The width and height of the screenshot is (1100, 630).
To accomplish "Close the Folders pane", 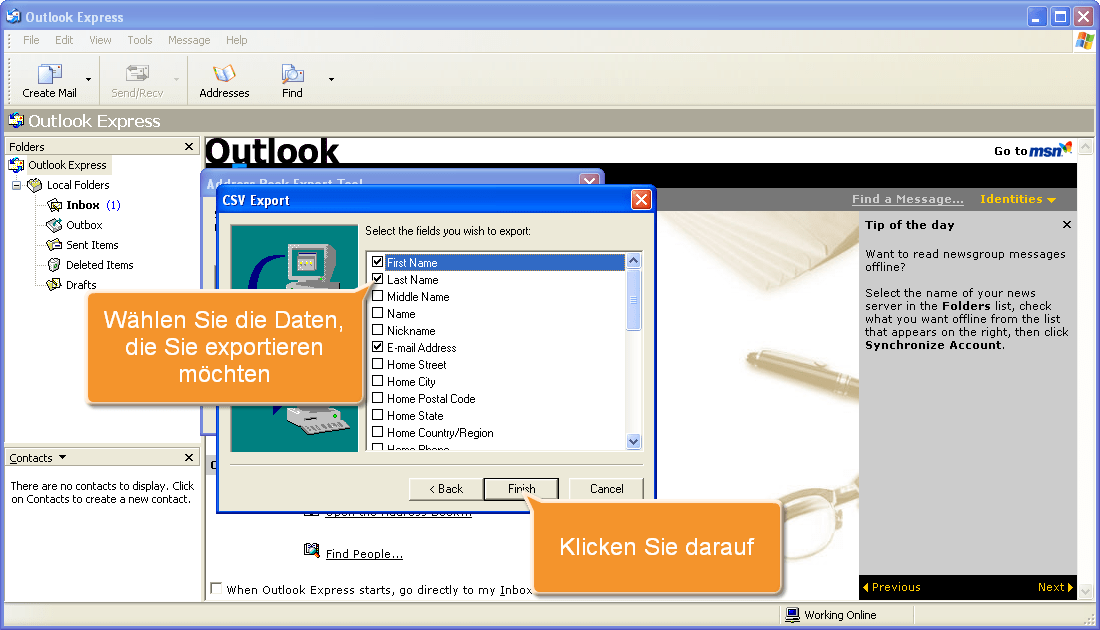I will pyautogui.click(x=189, y=146).
